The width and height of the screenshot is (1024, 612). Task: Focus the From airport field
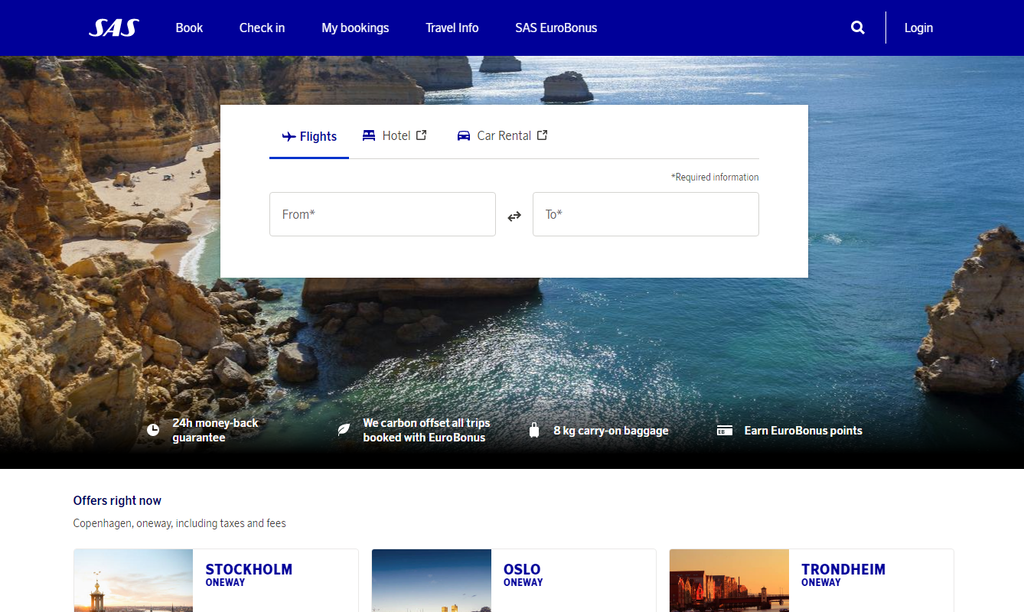click(382, 214)
